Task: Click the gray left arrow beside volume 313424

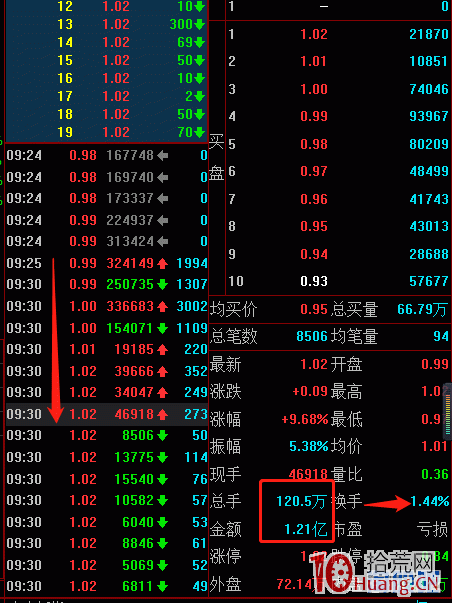Action: [x=162, y=242]
